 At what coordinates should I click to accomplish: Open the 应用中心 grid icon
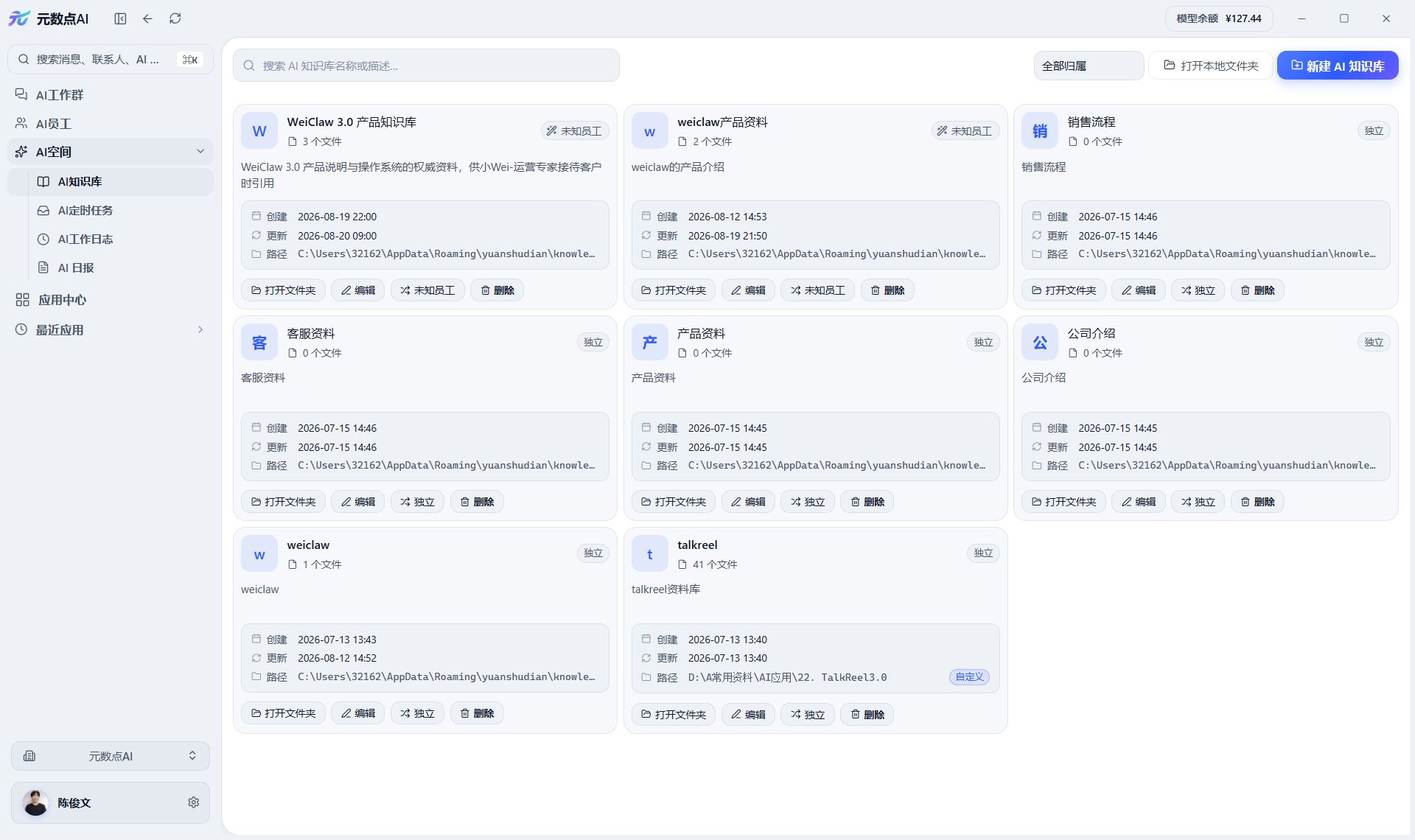[23, 300]
